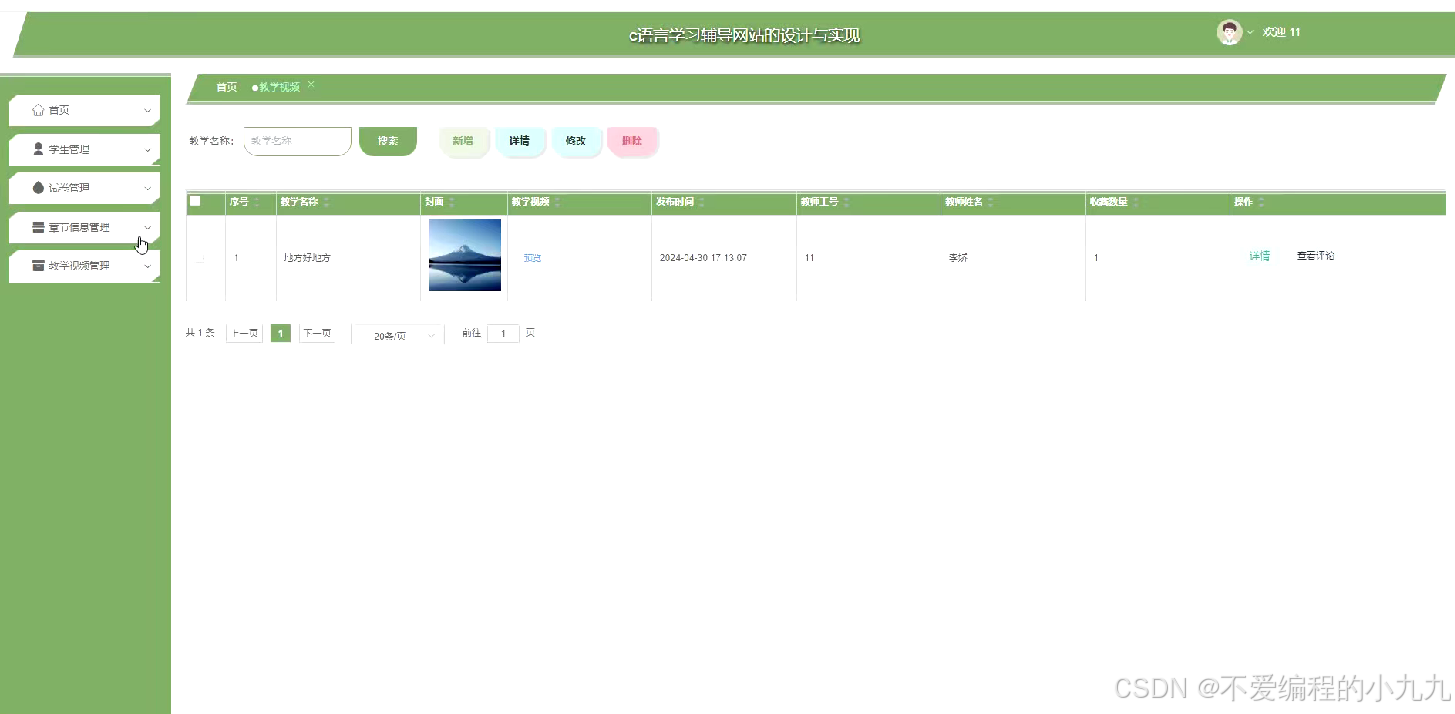
Task: Click the 查看评论 link in row 1
Action: click(1316, 256)
